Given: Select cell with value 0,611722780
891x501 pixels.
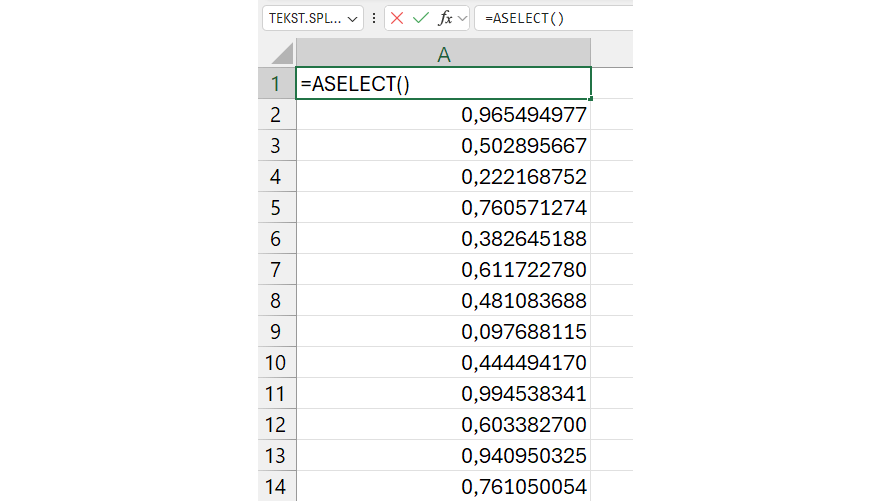Looking at the screenshot, I should click(x=443, y=269).
